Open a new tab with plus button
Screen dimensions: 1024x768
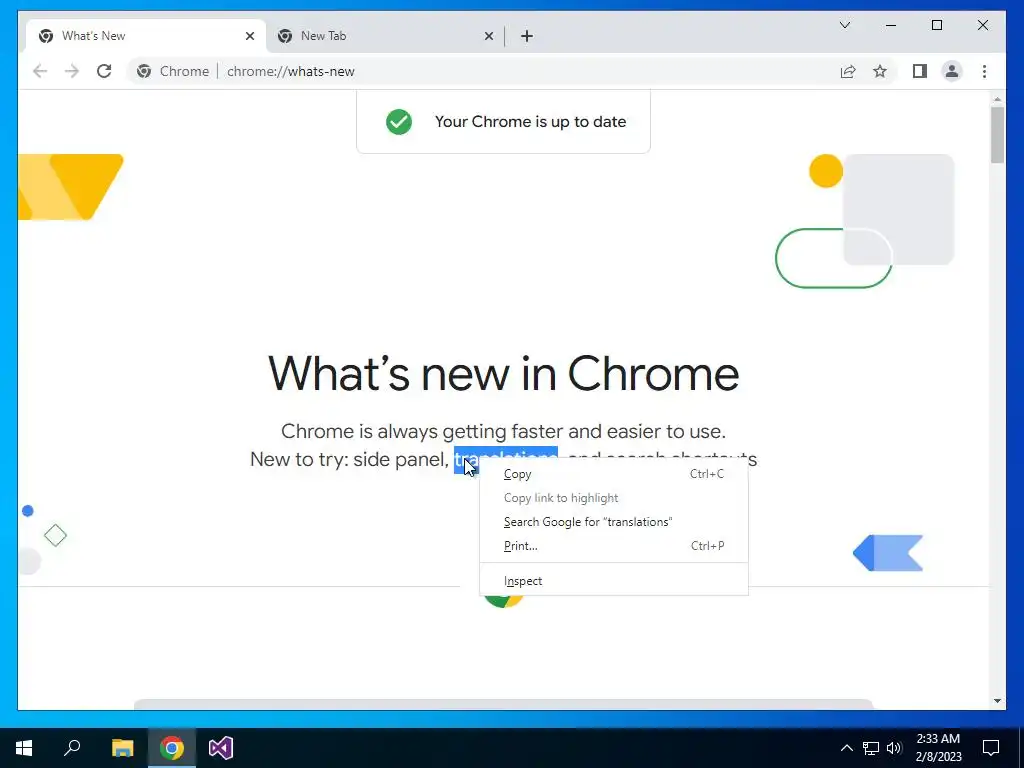pos(527,36)
